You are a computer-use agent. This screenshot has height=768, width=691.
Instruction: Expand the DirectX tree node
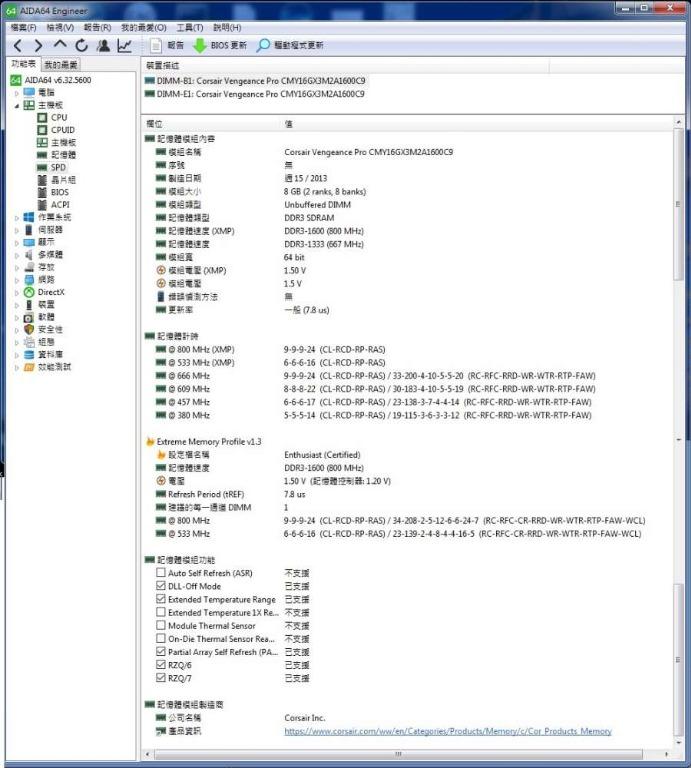17,292
